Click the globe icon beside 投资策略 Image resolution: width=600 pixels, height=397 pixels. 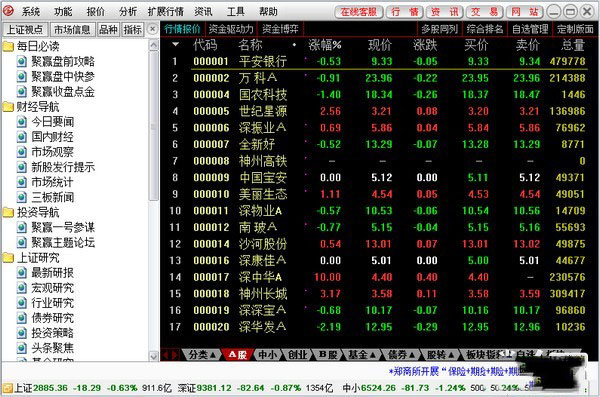[22, 333]
